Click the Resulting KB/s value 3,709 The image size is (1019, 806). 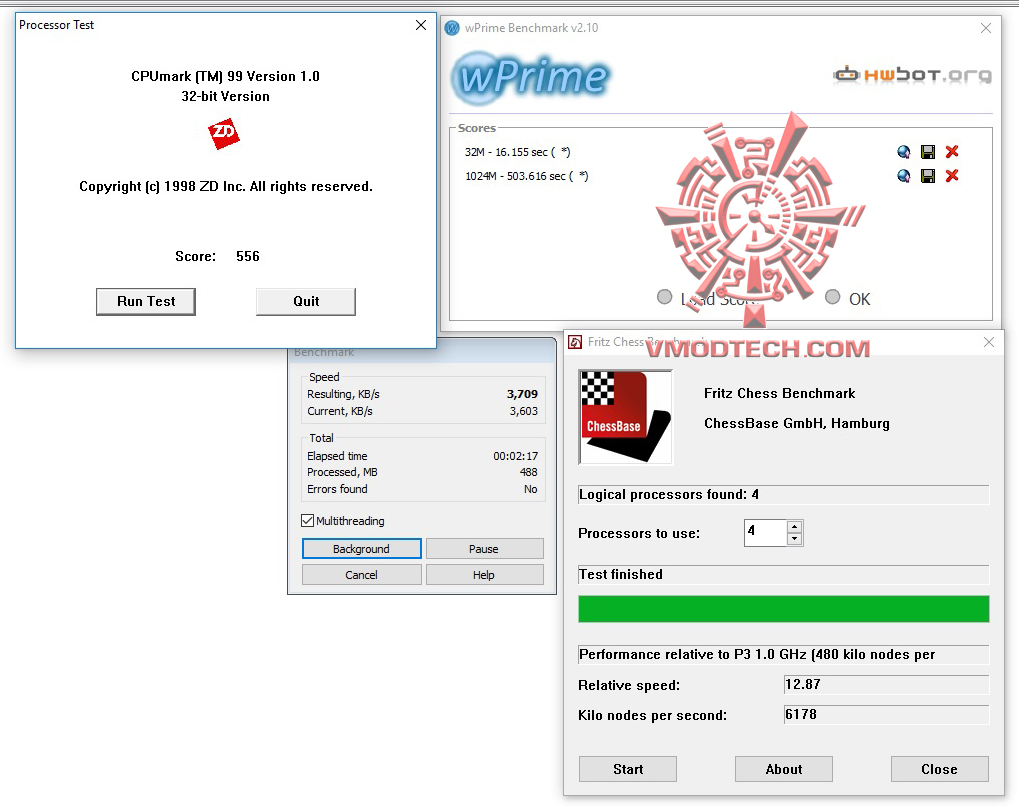(x=522, y=394)
